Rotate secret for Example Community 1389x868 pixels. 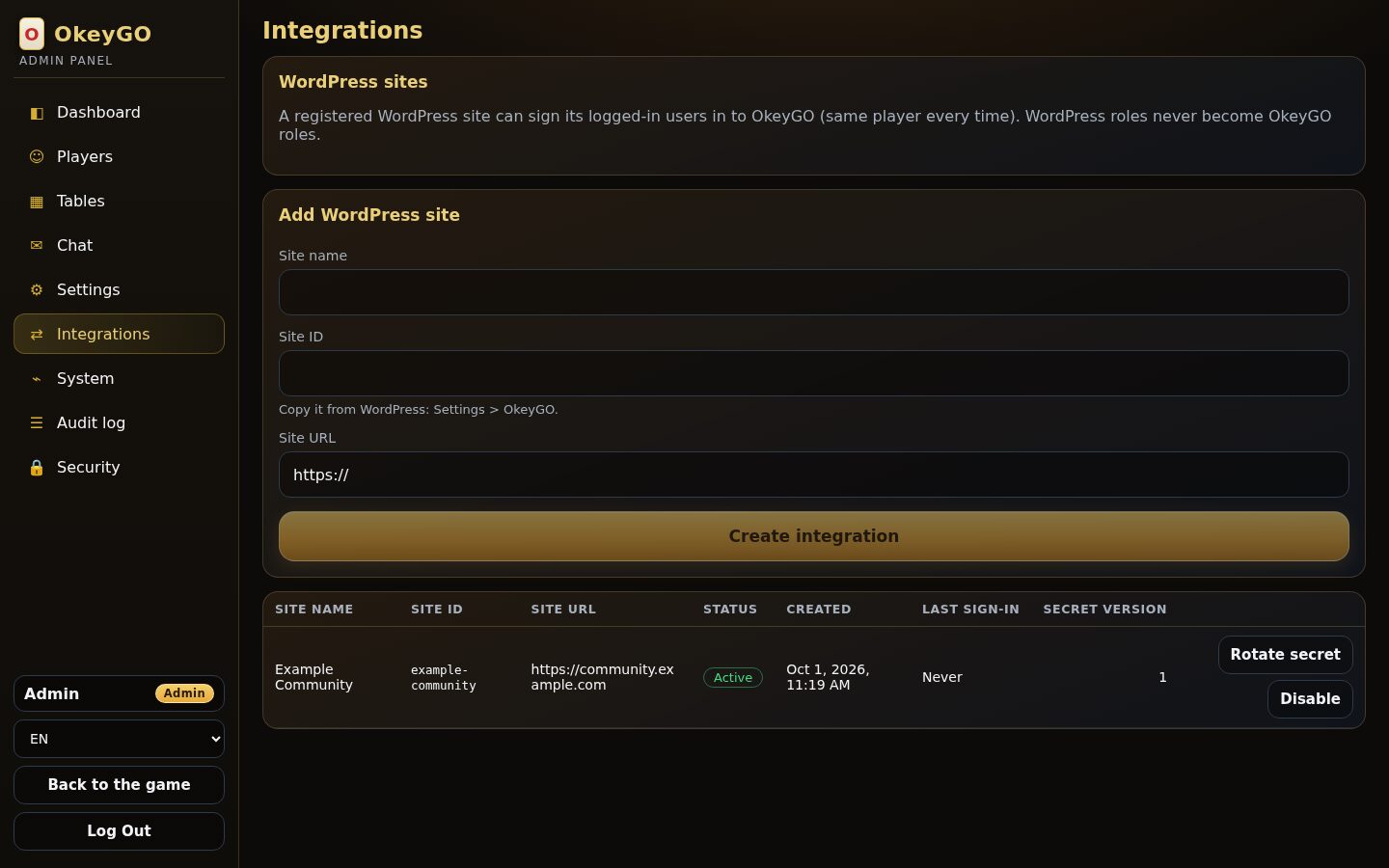pos(1285,655)
